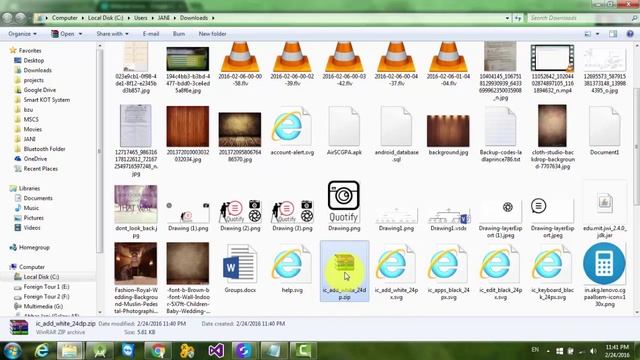
Task: Select the ic_add_white_24dp.zip archive file
Action: click(344, 271)
